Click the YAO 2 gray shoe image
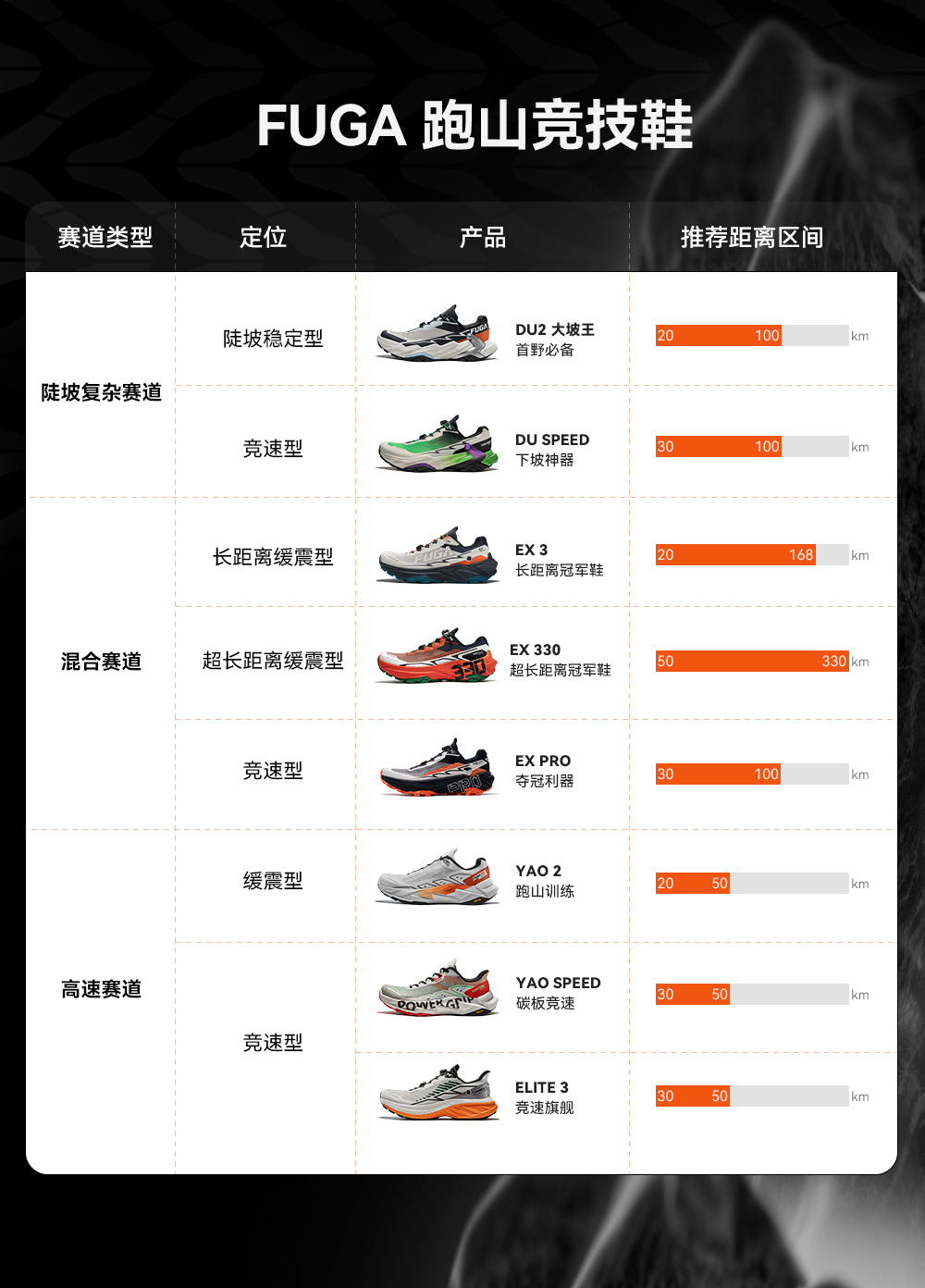Screen dimensions: 925x1288 pos(438,877)
